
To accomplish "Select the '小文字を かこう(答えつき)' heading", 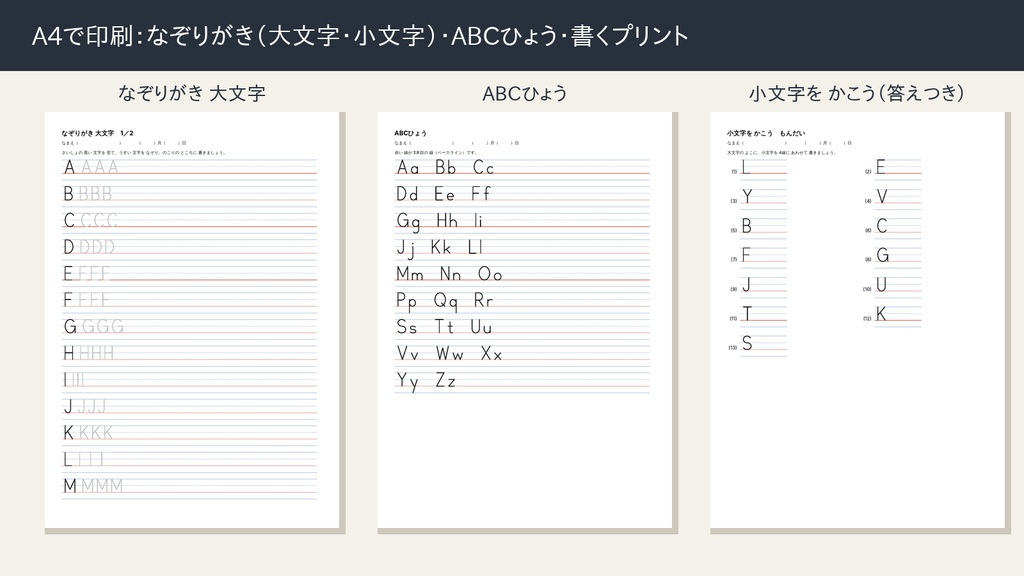I will click(x=856, y=93).
